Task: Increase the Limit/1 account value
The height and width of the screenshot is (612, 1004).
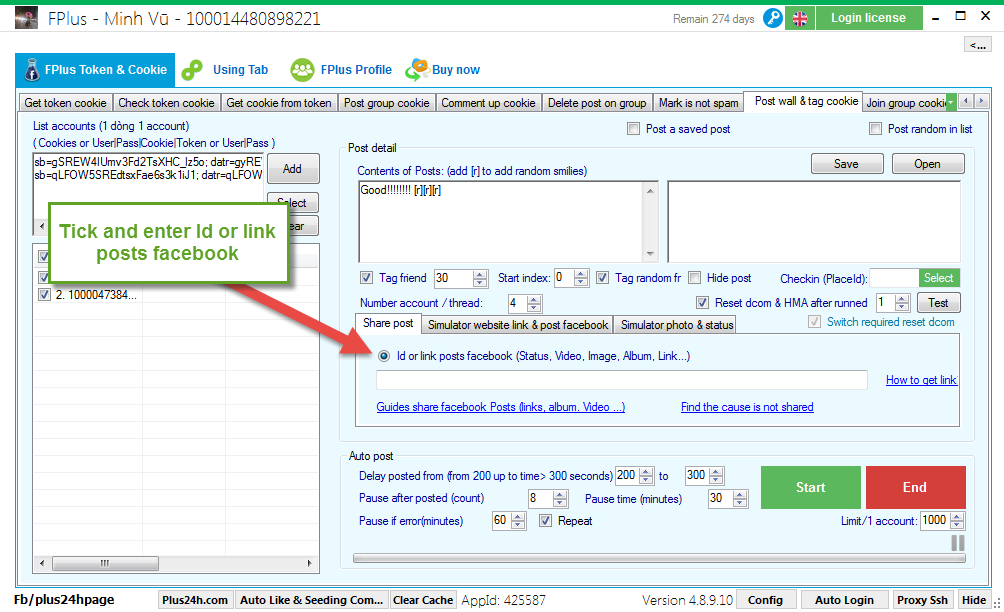Action: point(957,517)
